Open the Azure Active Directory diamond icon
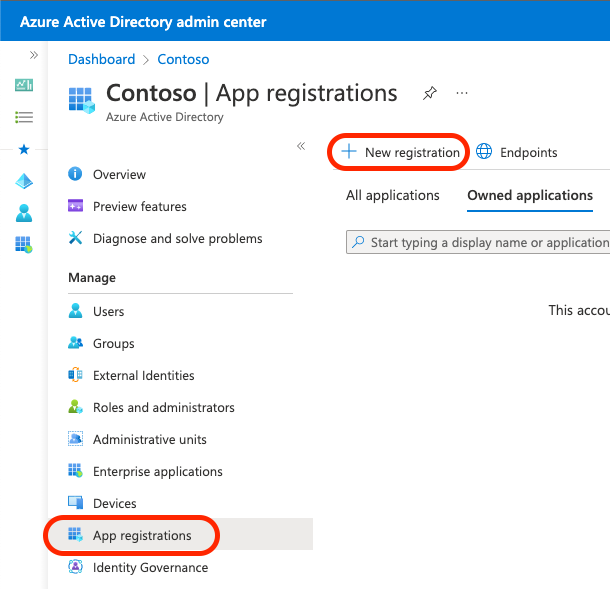 (24, 181)
